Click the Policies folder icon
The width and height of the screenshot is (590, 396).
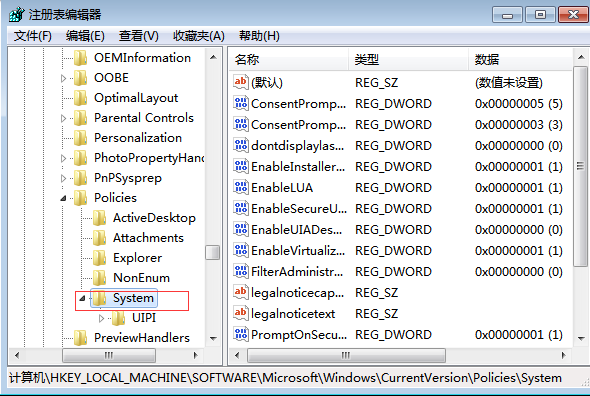coord(81,198)
